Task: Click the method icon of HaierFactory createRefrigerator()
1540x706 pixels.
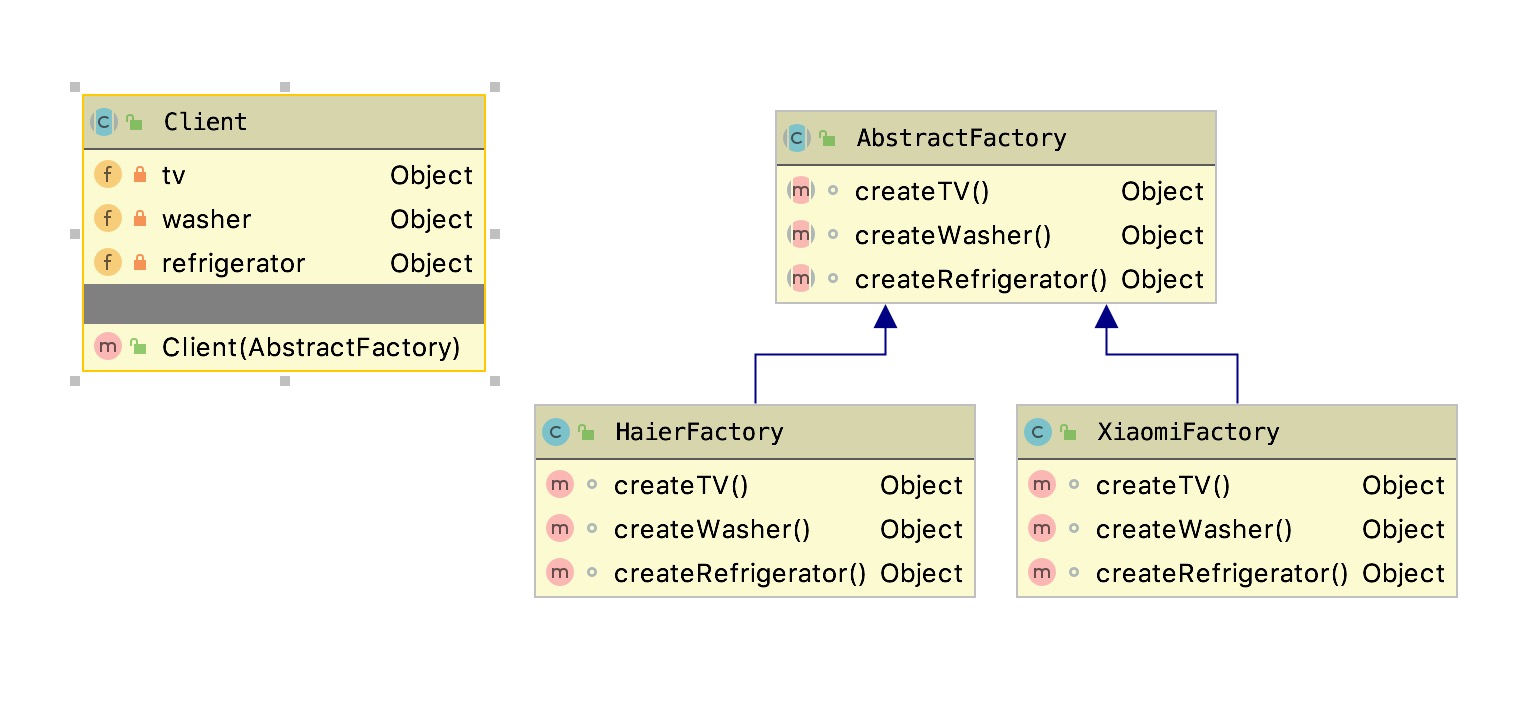Action: tap(560, 573)
